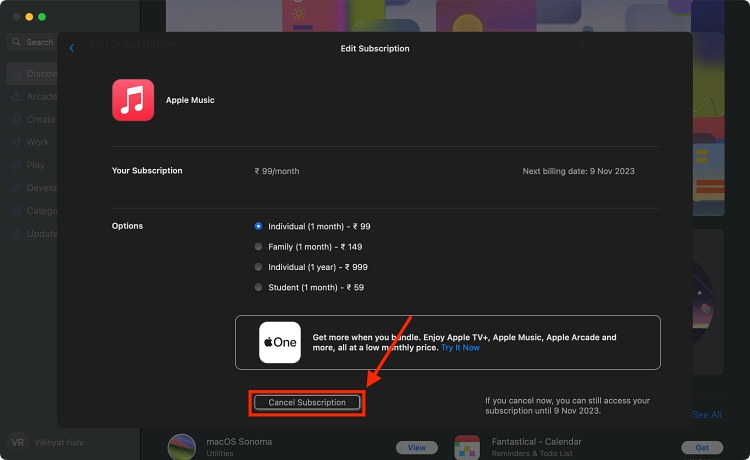Viewport: 750px width, 460px height.
Task: Click the macOS Sonoma app icon
Action: click(x=182, y=447)
